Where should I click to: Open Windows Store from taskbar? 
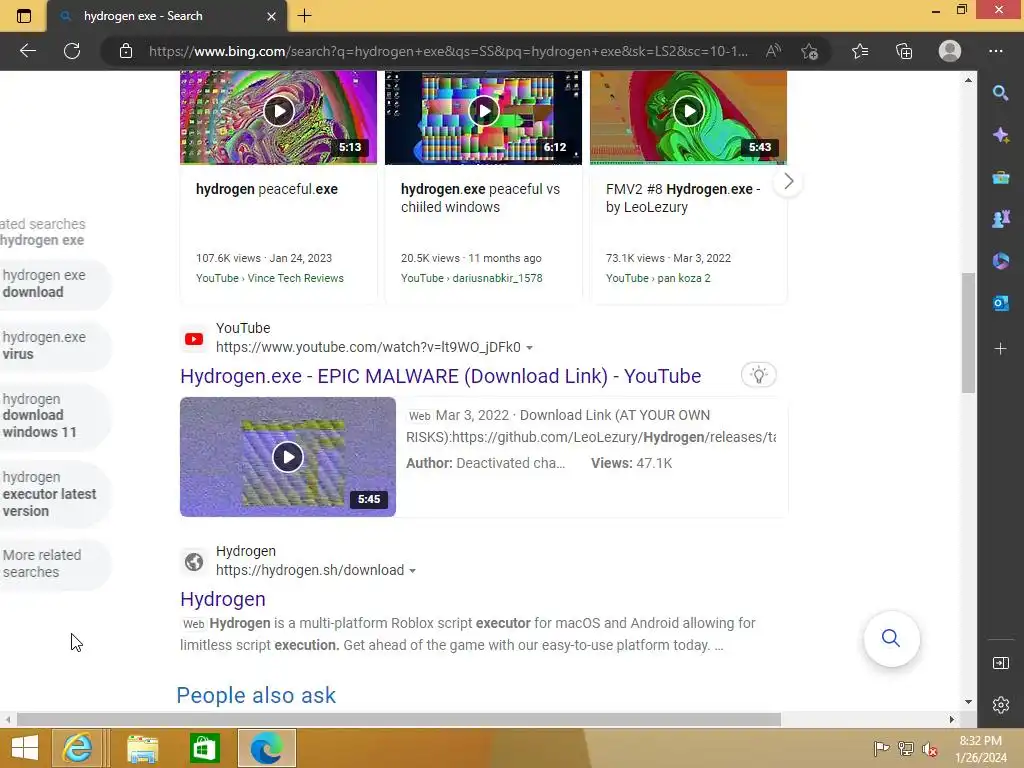tap(204, 748)
